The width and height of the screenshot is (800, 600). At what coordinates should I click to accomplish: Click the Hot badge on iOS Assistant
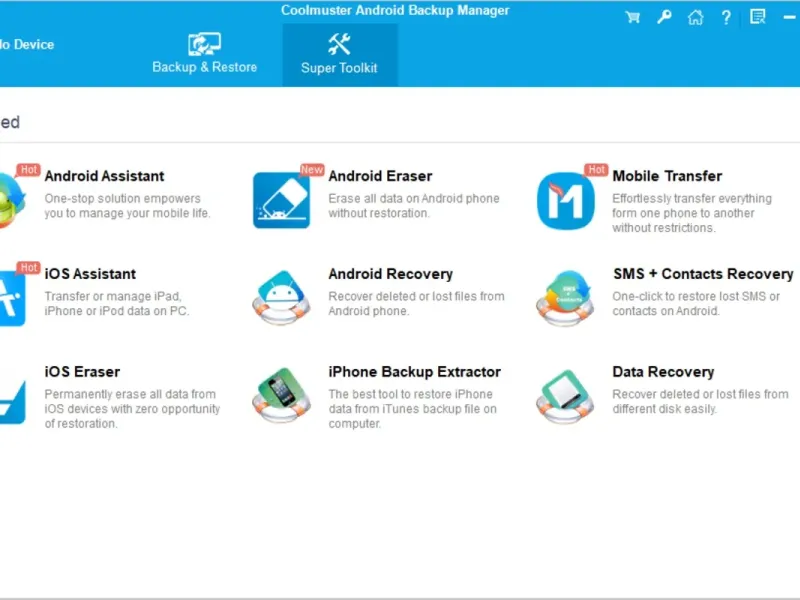point(28,268)
